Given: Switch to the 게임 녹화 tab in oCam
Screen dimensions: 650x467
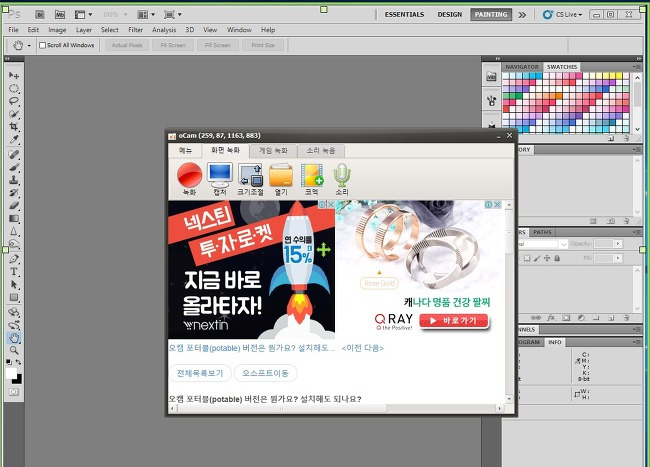Looking at the screenshot, I should [273, 150].
